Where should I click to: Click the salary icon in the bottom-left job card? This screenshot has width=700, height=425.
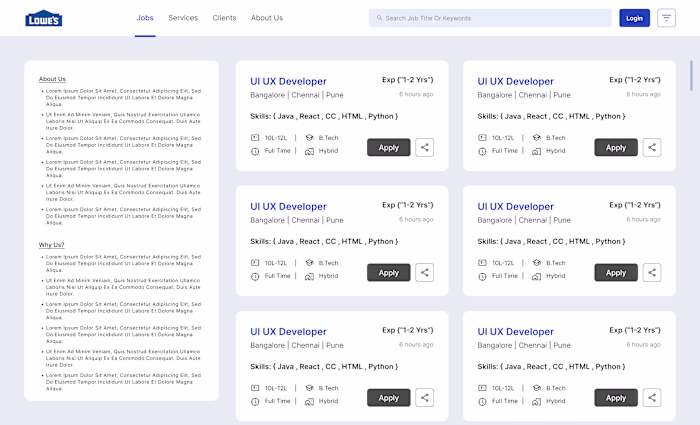tap(255, 388)
